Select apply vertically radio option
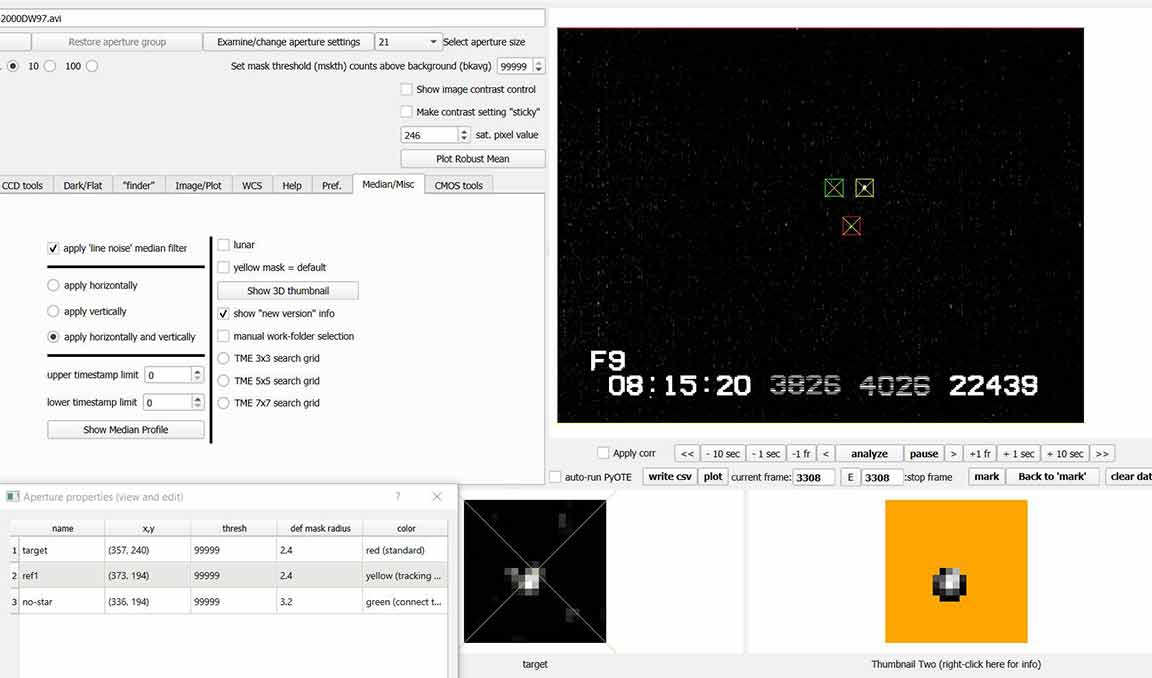 click(x=54, y=311)
